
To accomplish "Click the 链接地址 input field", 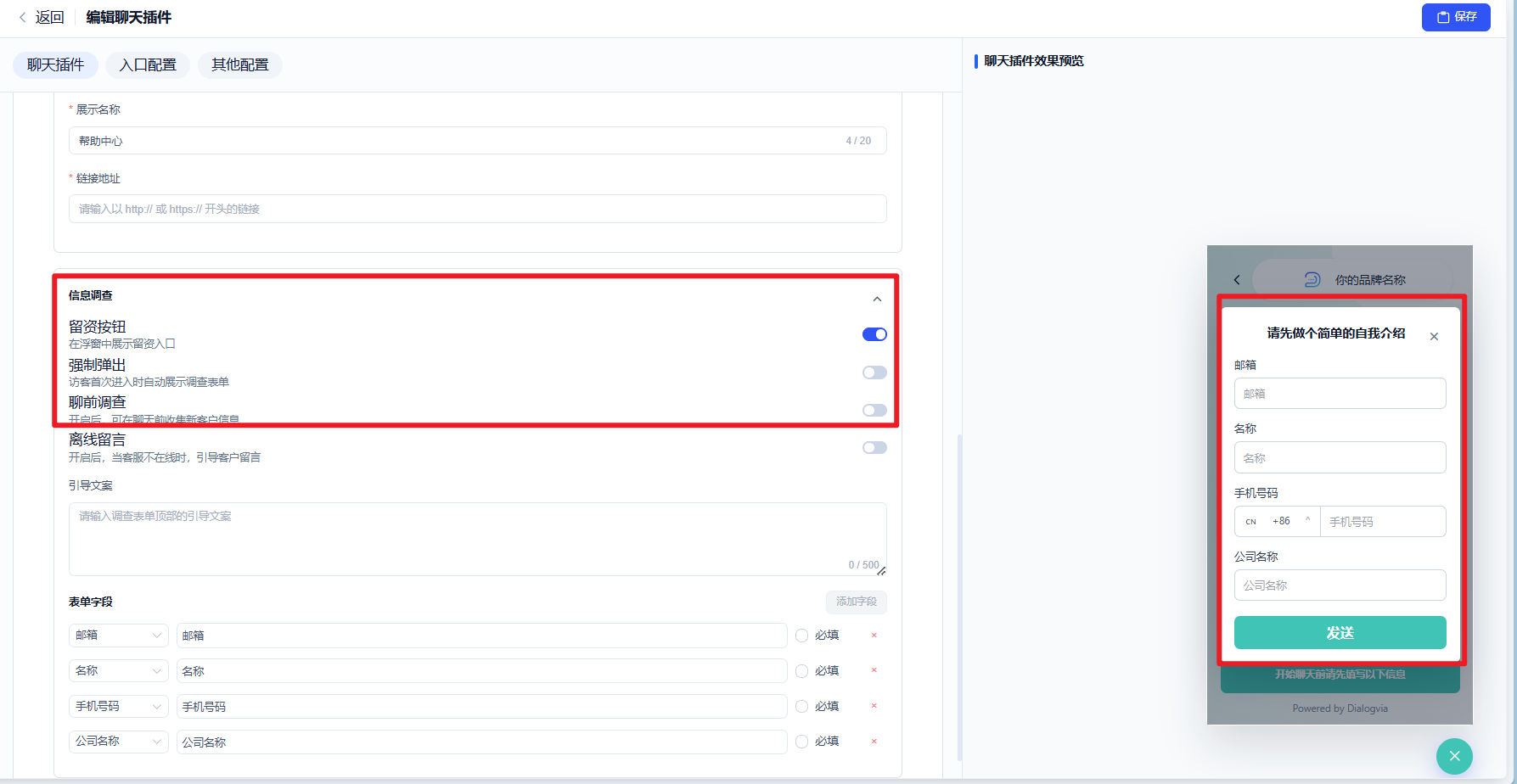I will tap(478, 209).
